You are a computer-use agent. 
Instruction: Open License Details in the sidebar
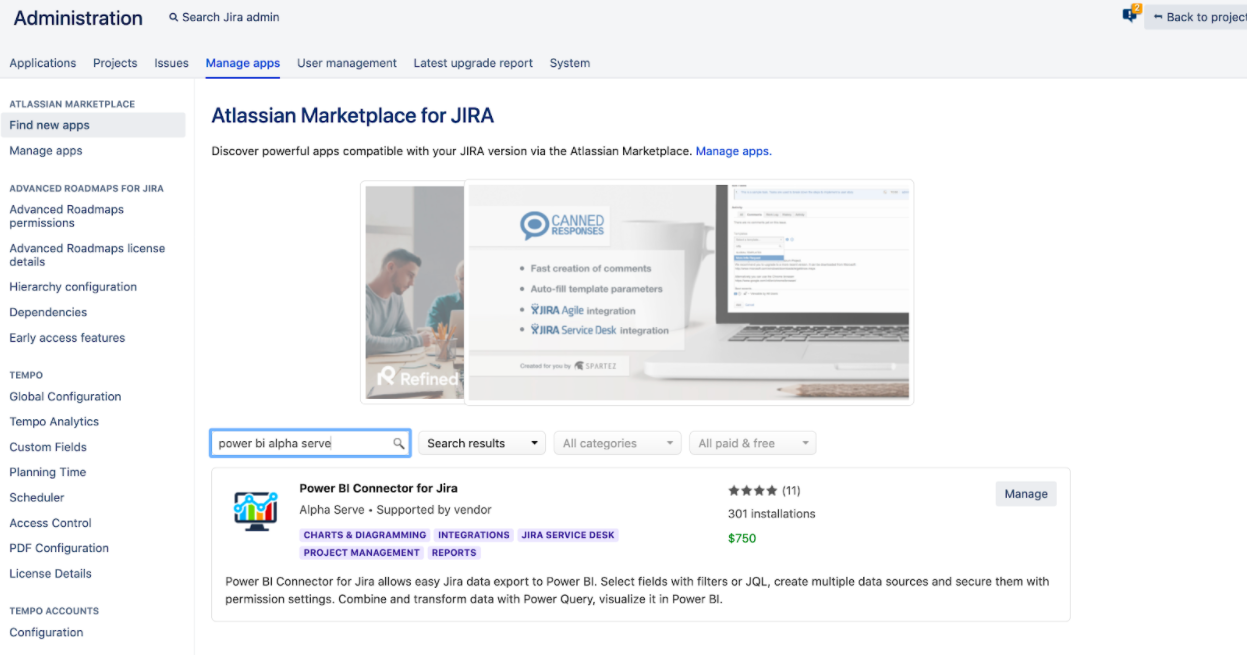click(50, 574)
